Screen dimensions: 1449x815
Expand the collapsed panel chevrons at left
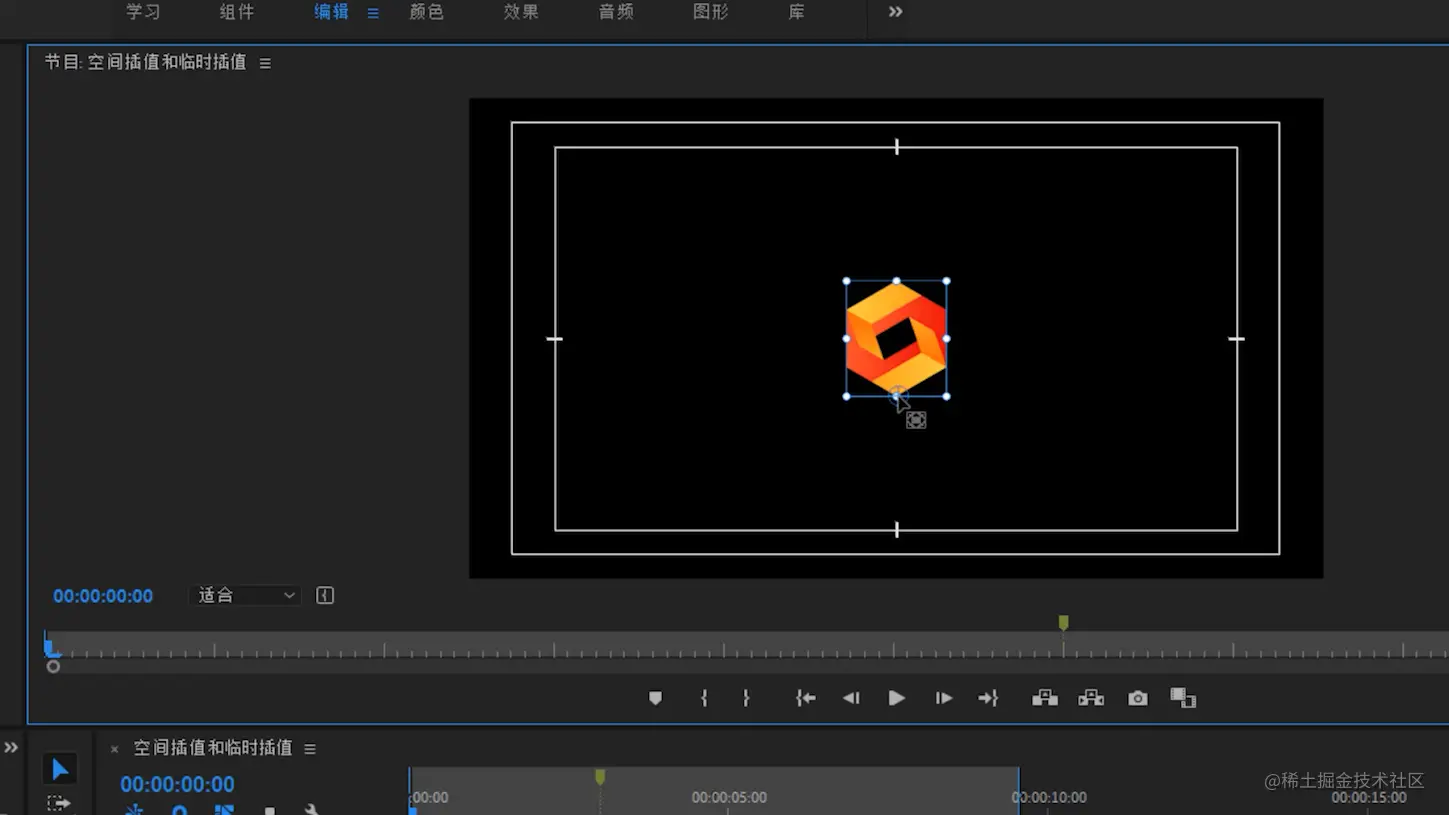point(11,747)
